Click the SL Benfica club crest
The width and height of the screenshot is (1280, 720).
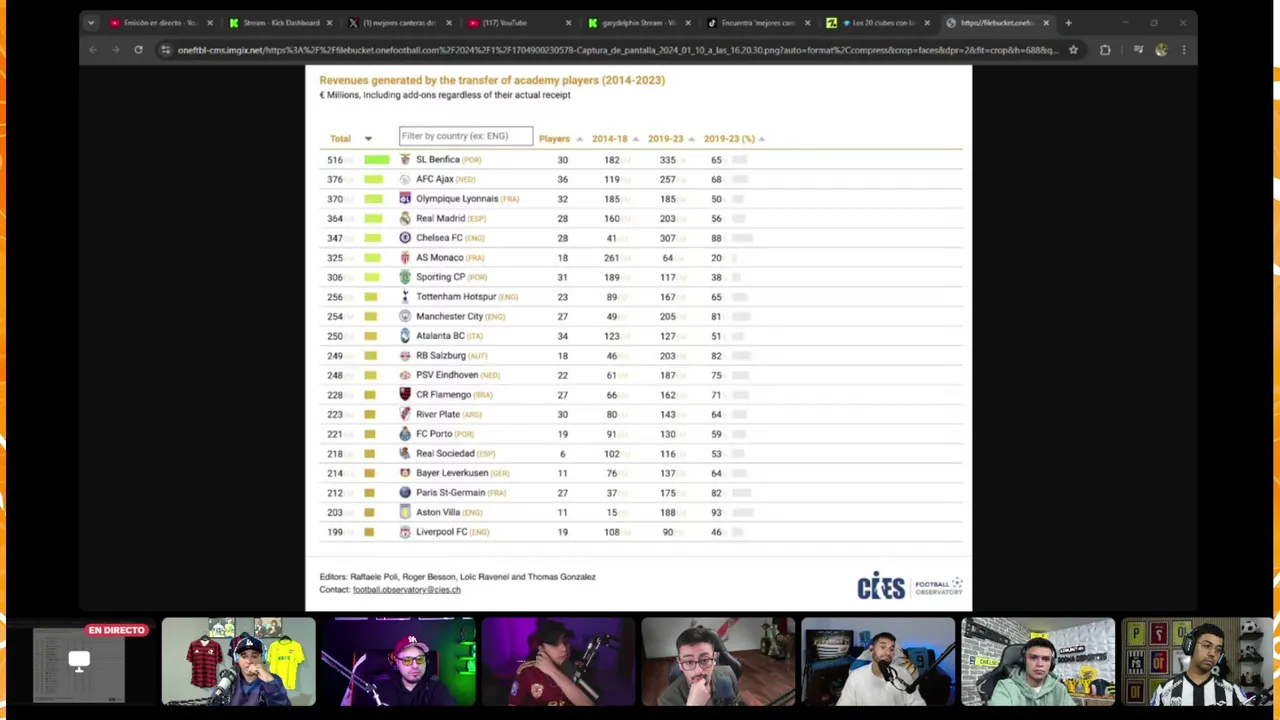[x=405, y=160]
